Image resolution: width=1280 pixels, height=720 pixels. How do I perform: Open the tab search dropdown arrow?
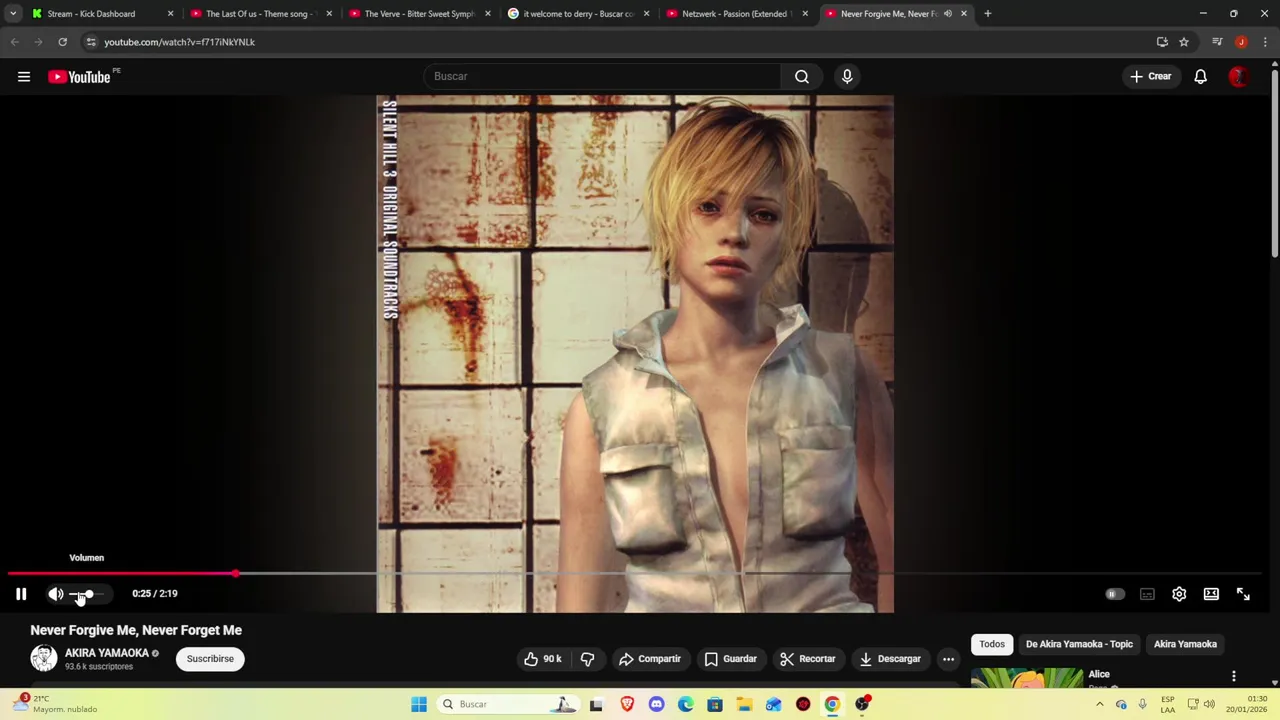(x=13, y=14)
